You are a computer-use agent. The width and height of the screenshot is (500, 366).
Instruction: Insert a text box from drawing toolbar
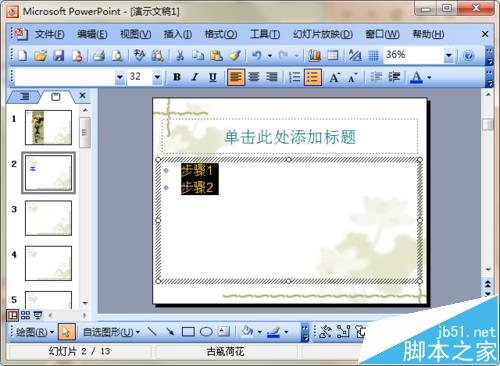(x=224, y=331)
